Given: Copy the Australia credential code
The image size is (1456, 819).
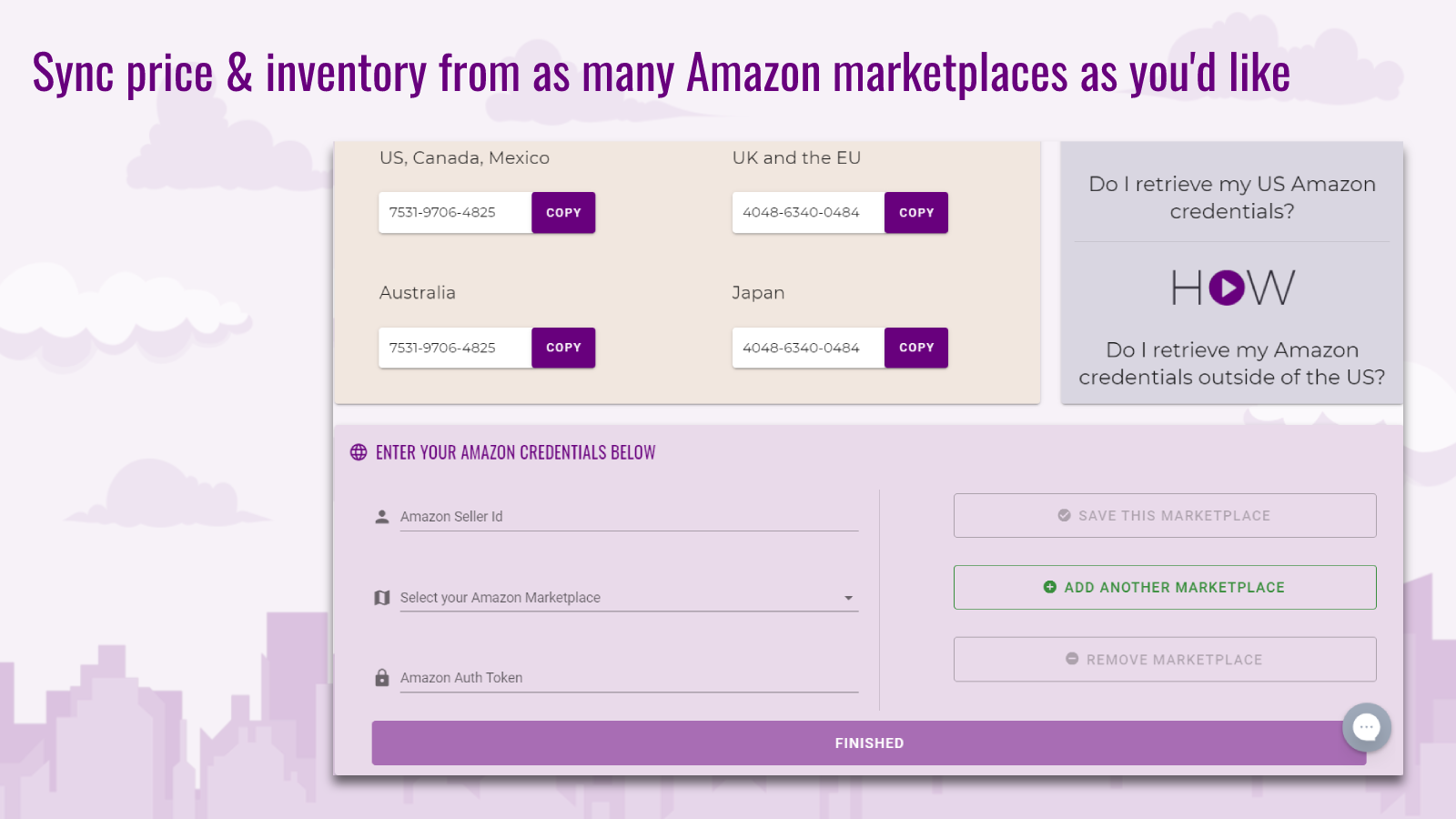Looking at the screenshot, I should (562, 347).
